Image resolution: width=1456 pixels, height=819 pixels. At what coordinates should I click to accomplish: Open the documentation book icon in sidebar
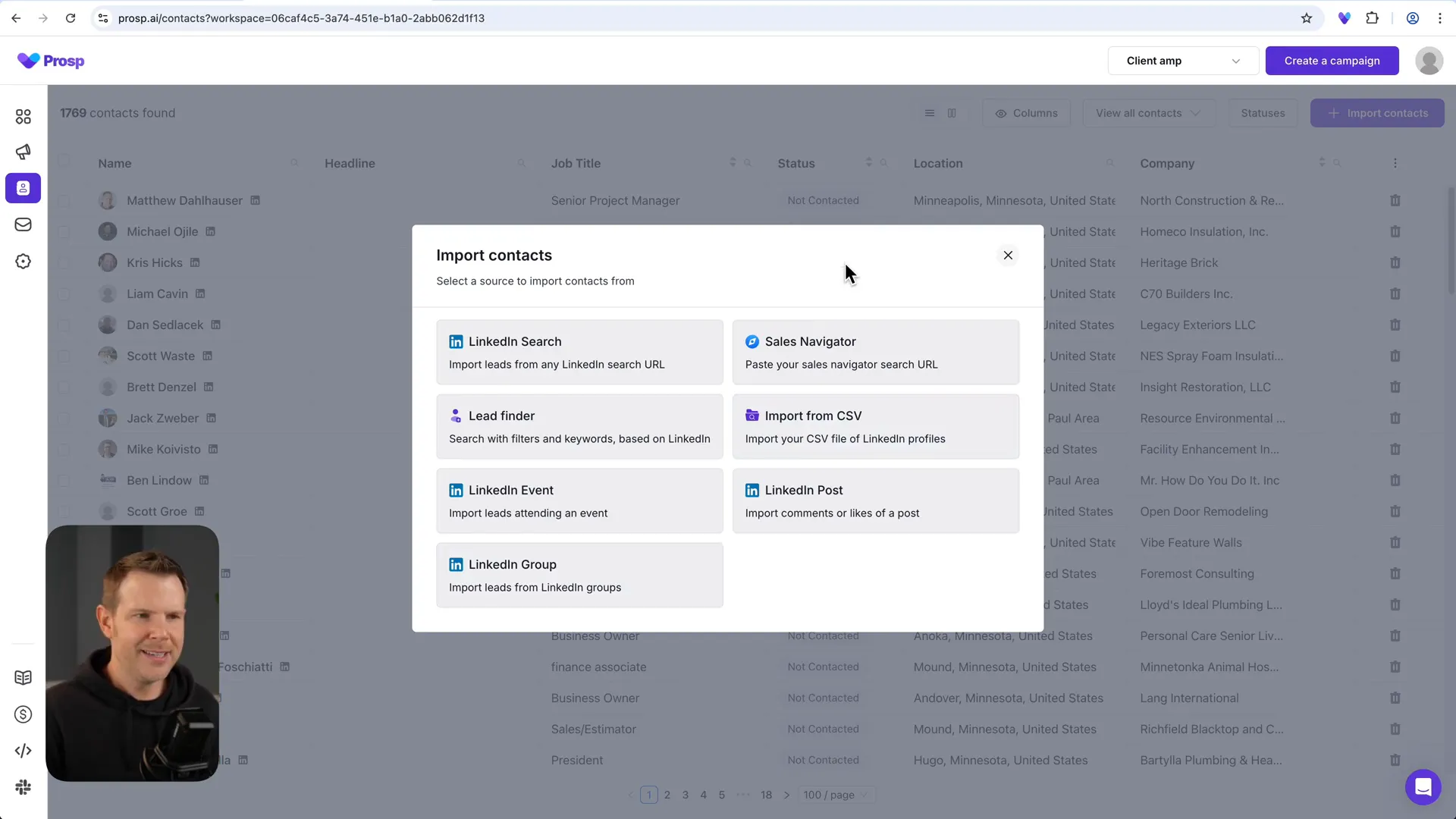click(x=23, y=677)
